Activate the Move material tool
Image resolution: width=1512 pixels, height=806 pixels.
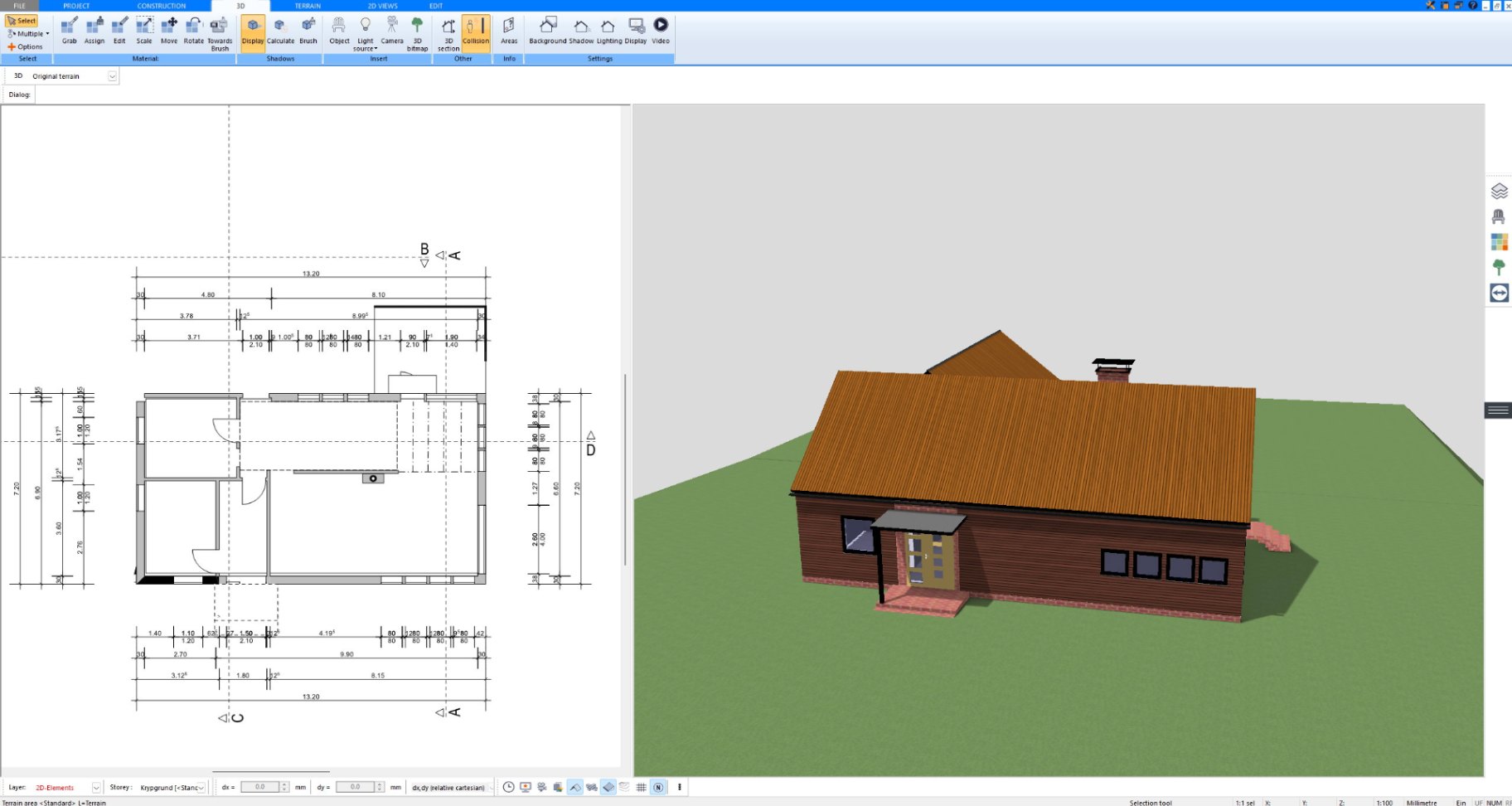169,31
